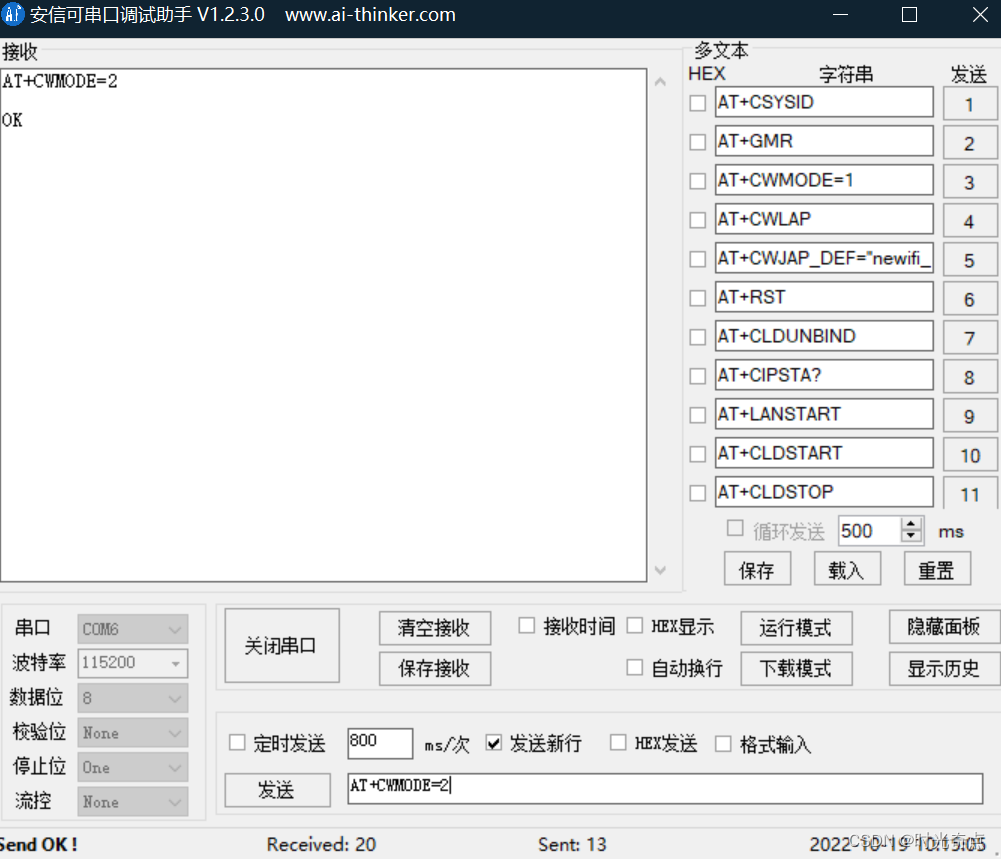The image size is (1001, 859).
Task: Send row 10 AT+CLDSTART command
Action: 970,454
